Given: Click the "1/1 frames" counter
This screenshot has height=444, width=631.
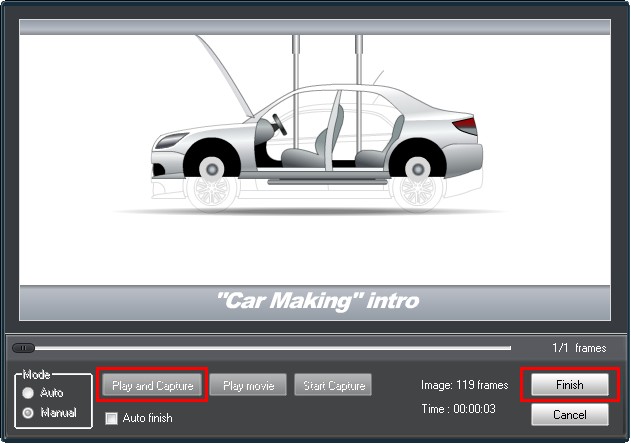Looking at the screenshot, I should pyautogui.click(x=579, y=348).
